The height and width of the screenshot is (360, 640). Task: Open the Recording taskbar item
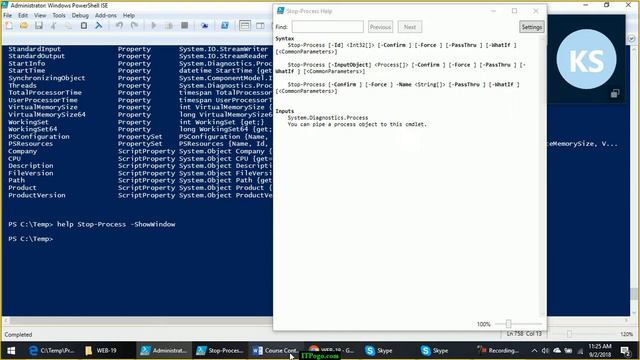pyautogui.click(x=499, y=351)
